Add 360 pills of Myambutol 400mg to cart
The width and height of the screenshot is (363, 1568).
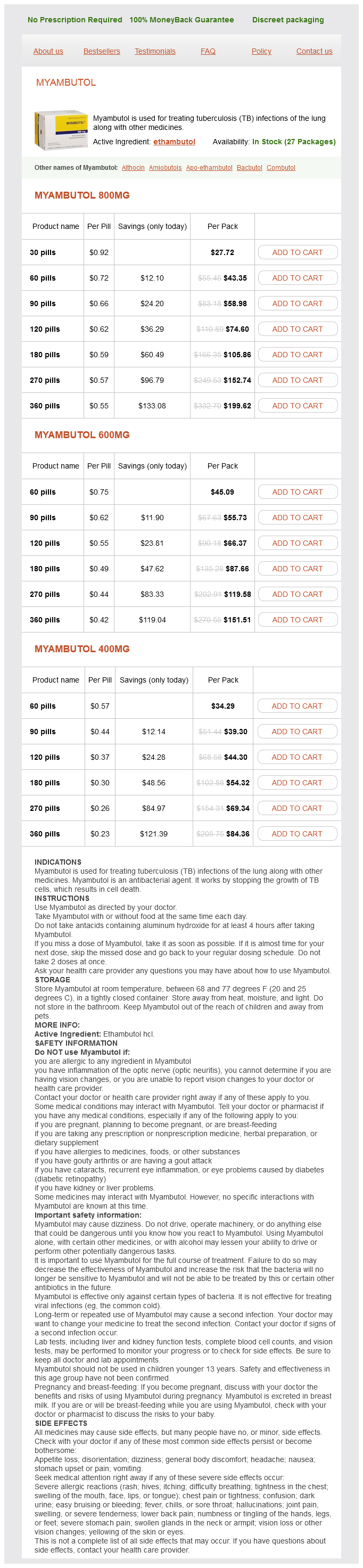(296, 834)
